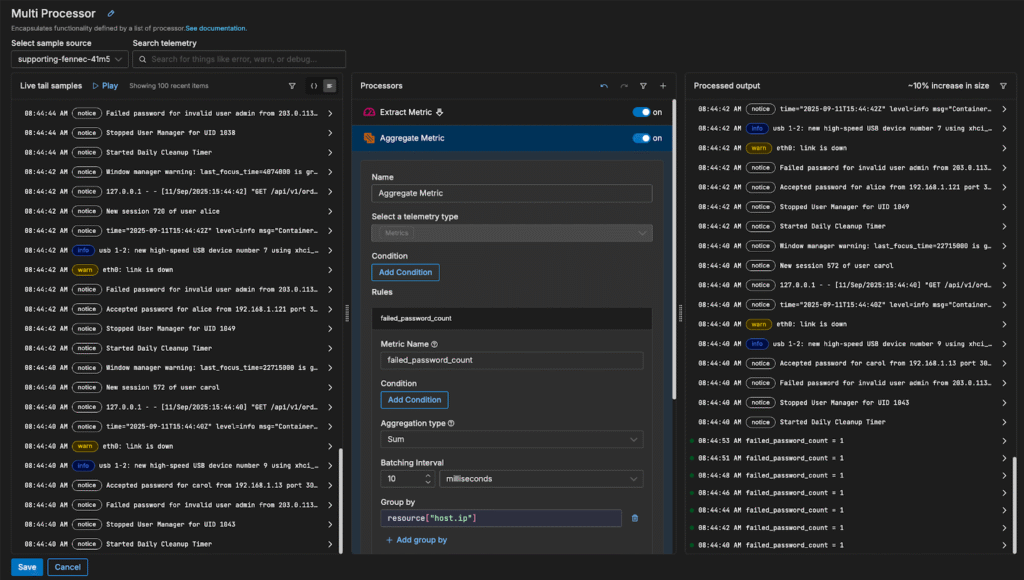Click the pencil icon beside Multi Processor title
This screenshot has width=1024, height=580.
[111, 14]
